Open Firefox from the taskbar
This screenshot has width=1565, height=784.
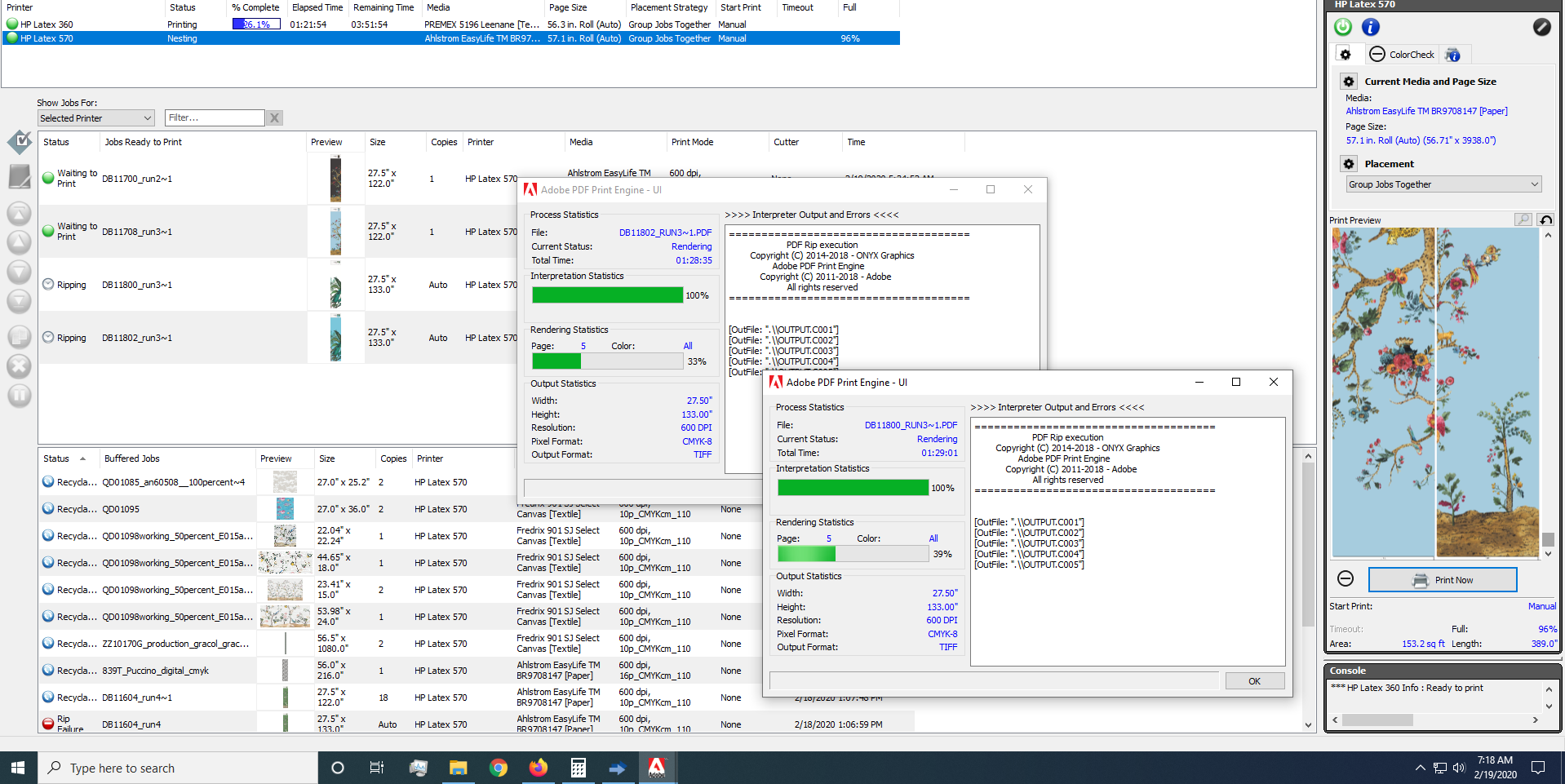coord(538,768)
